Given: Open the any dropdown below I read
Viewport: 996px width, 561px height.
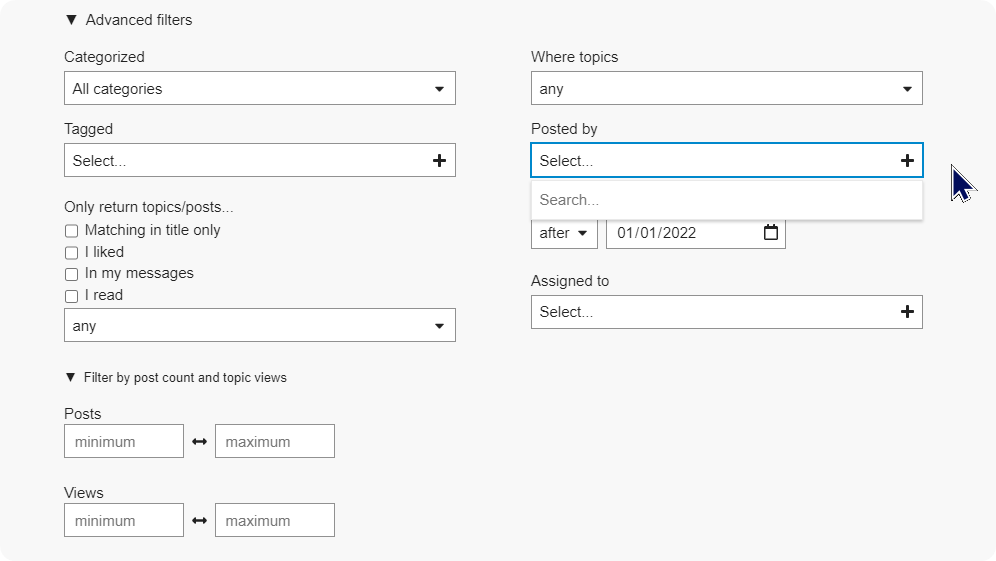Looking at the screenshot, I should [260, 325].
